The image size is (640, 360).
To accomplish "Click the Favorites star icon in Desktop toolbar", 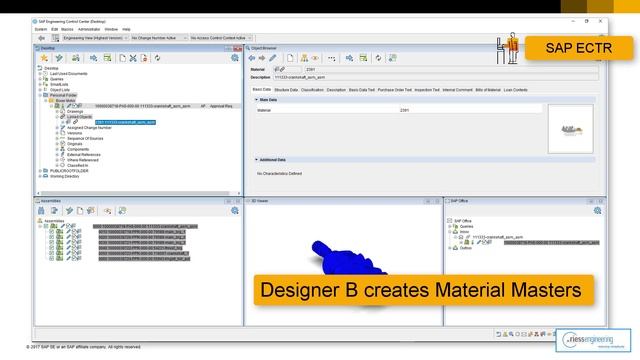I will (x=44, y=58).
